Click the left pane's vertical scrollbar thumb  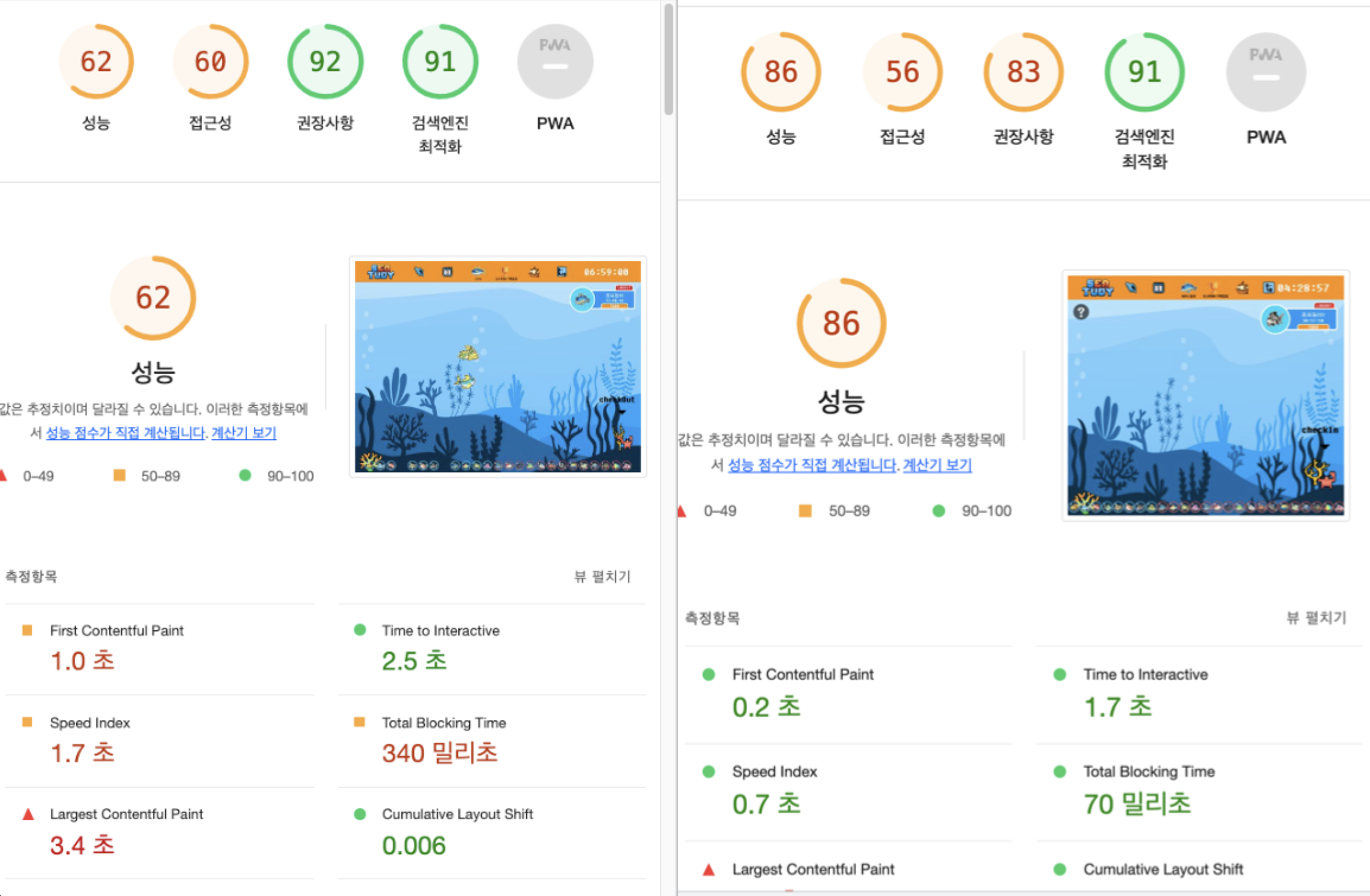click(669, 59)
